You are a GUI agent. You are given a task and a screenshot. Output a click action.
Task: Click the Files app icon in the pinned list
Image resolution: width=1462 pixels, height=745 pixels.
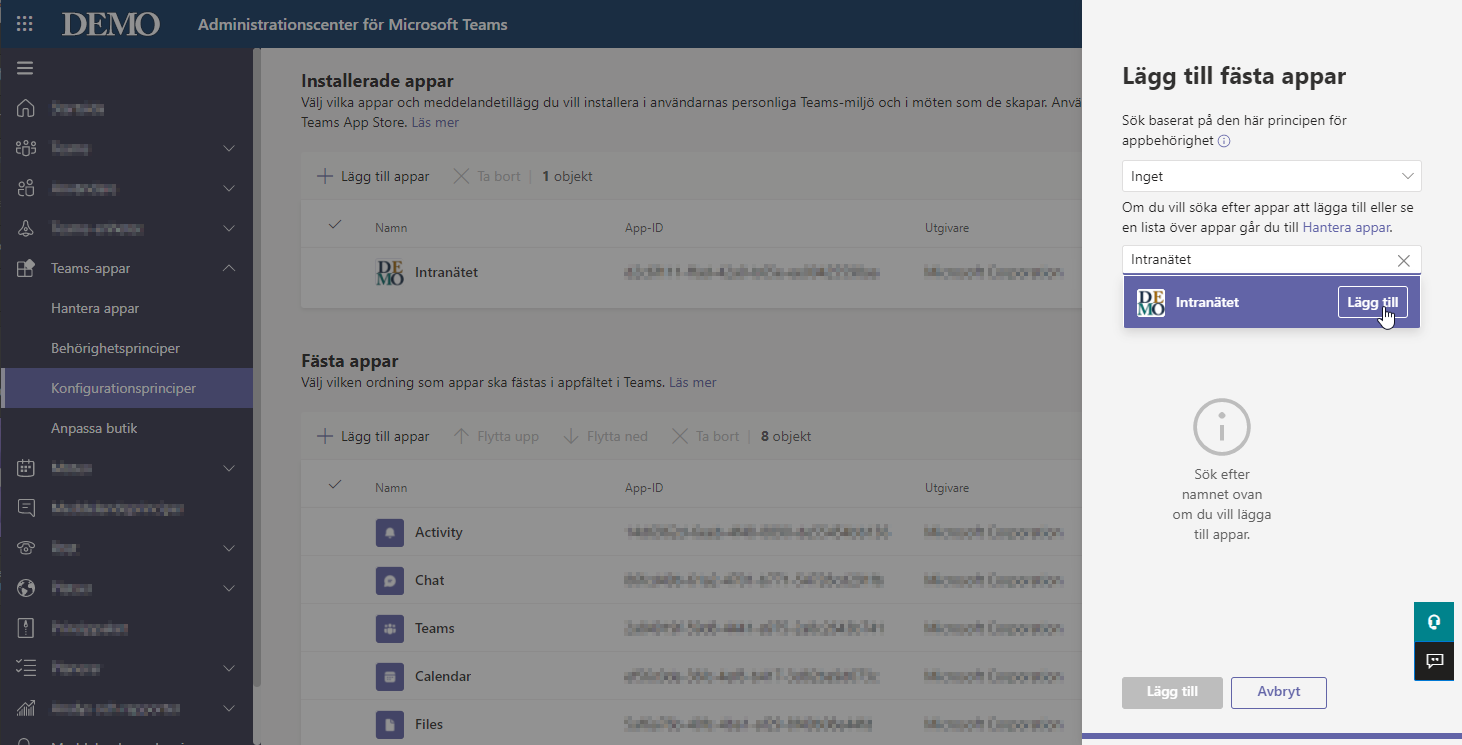point(389,724)
